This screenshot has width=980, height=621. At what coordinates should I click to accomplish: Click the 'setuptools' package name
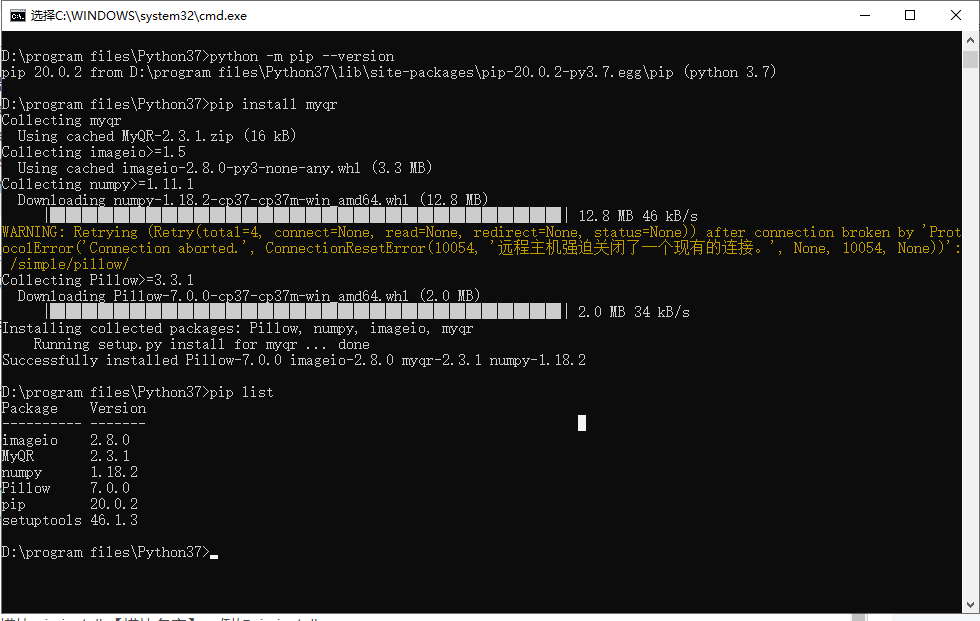click(x=42, y=520)
